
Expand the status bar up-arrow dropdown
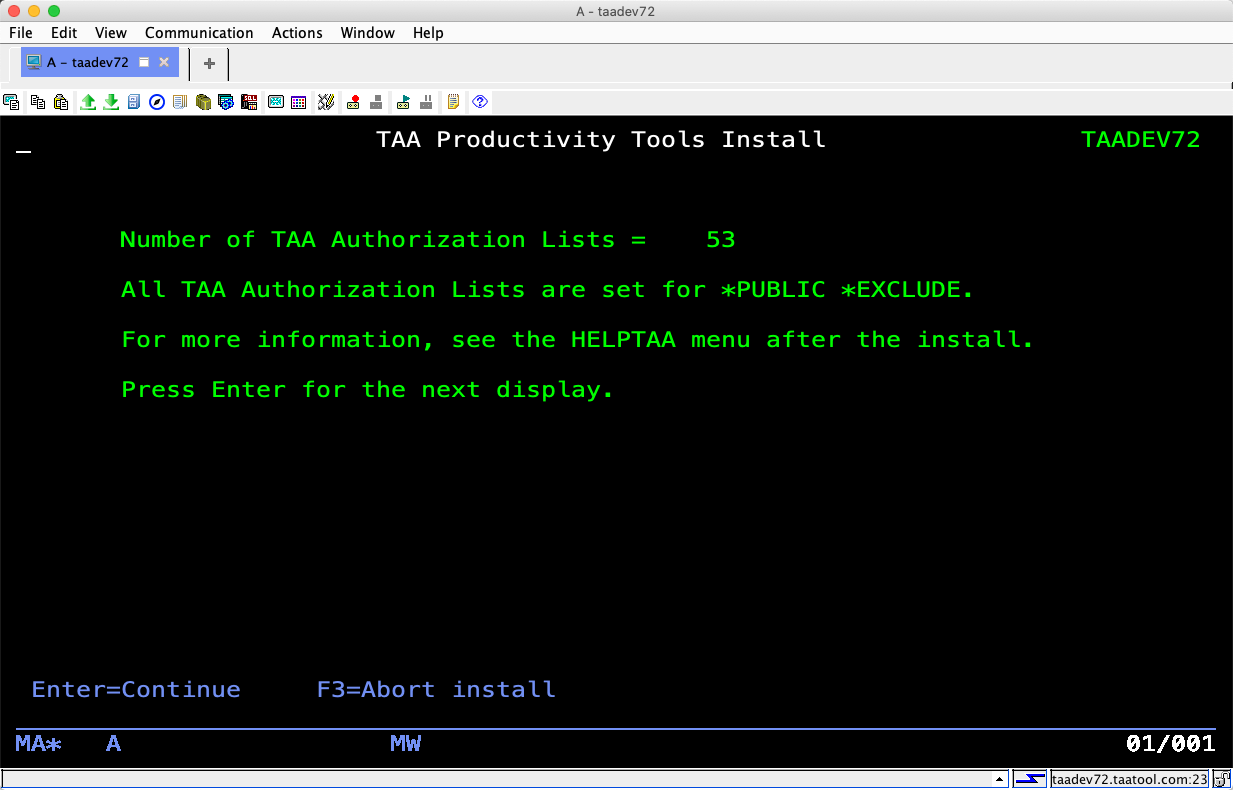(x=999, y=779)
